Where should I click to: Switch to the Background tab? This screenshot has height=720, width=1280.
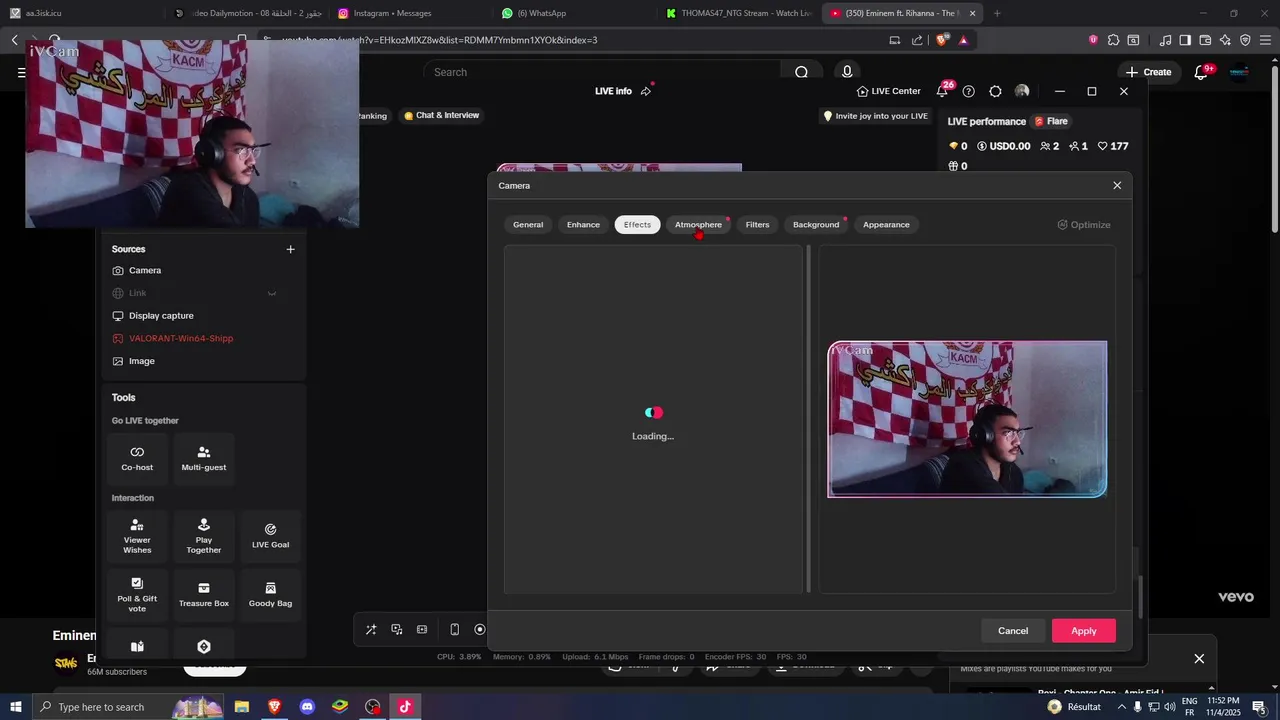[x=816, y=225]
